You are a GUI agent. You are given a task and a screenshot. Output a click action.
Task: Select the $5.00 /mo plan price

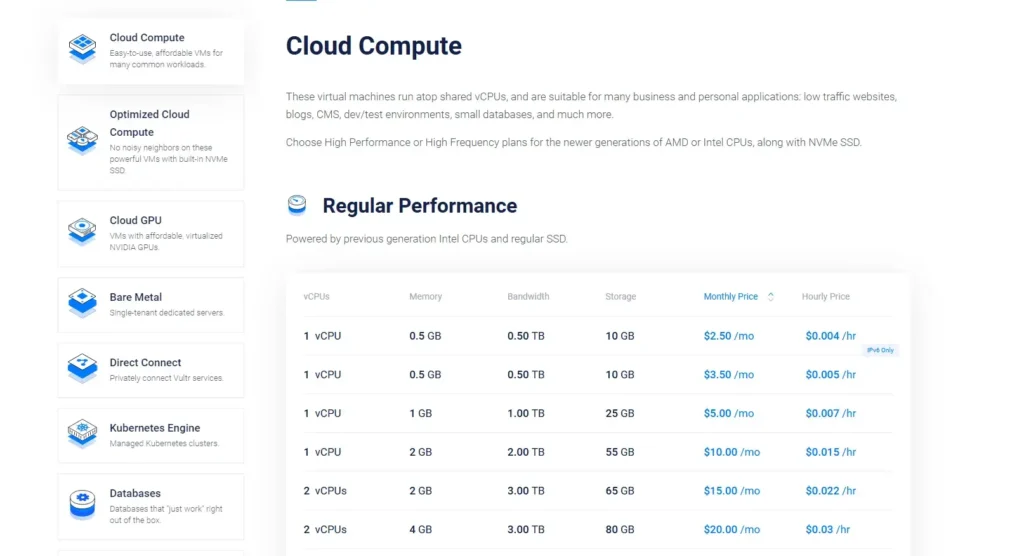[x=729, y=413]
